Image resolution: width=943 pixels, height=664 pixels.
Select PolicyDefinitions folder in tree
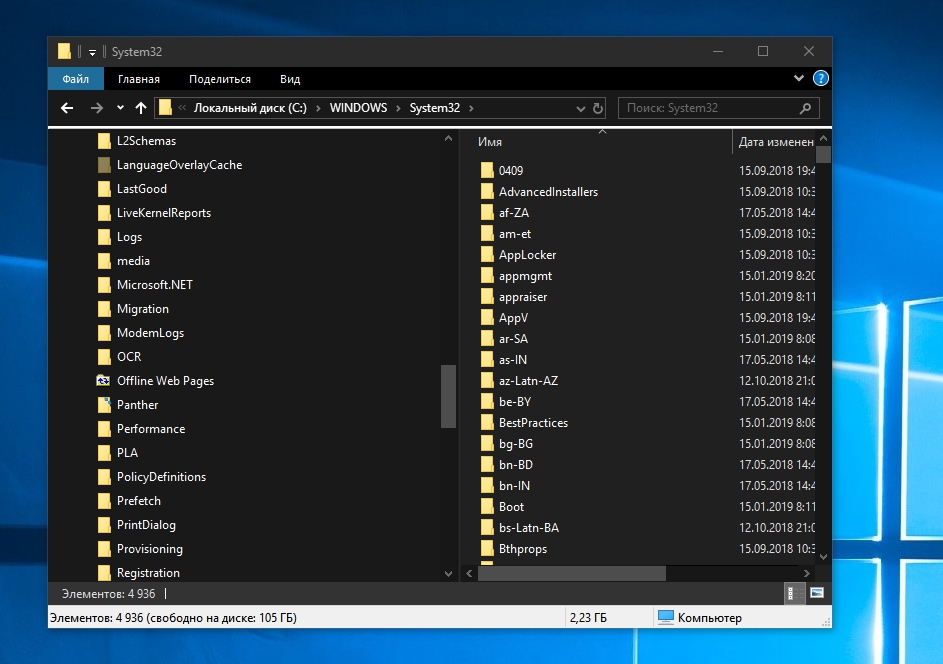pos(161,477)
